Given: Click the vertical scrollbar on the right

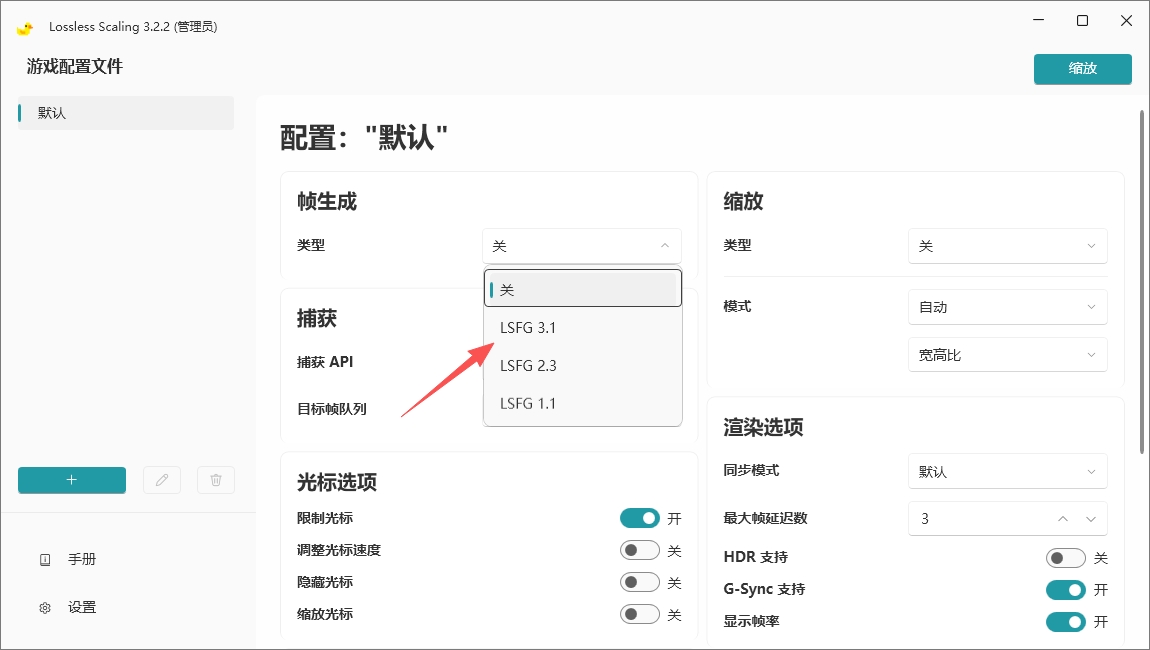Looking at the screenshot, I should coord(1142,282).
